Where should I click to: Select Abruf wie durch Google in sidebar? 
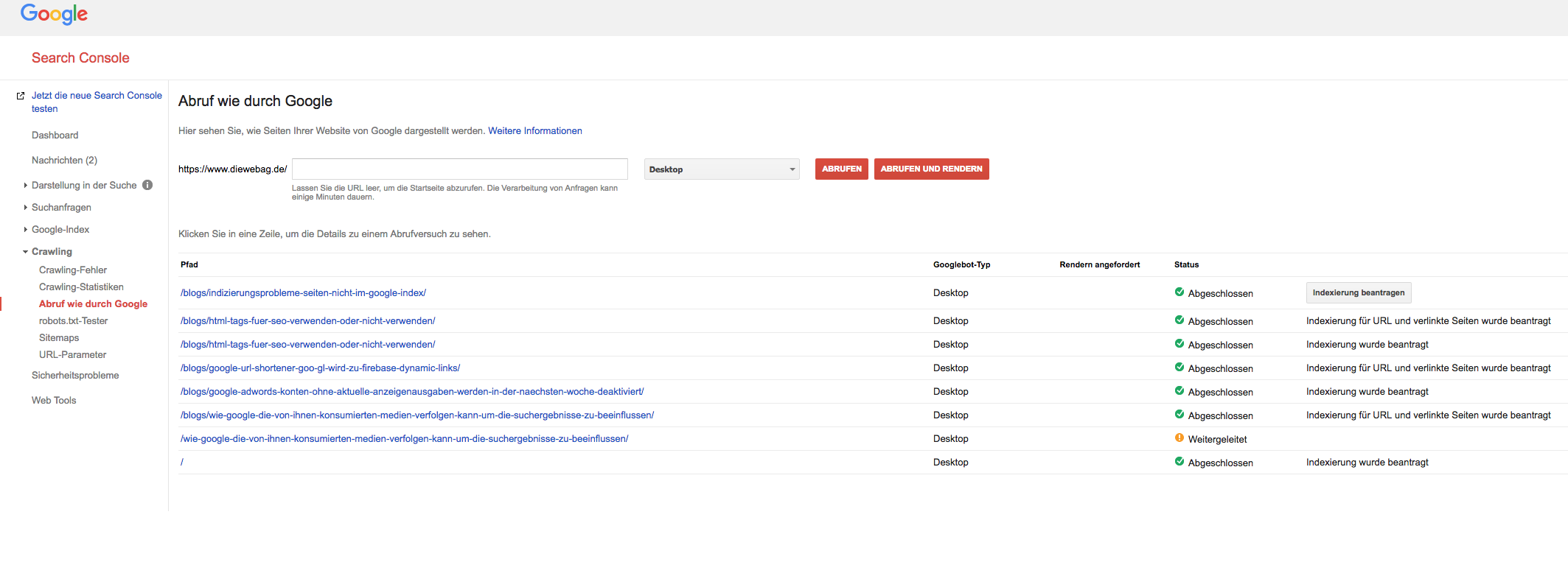point(93,303)
